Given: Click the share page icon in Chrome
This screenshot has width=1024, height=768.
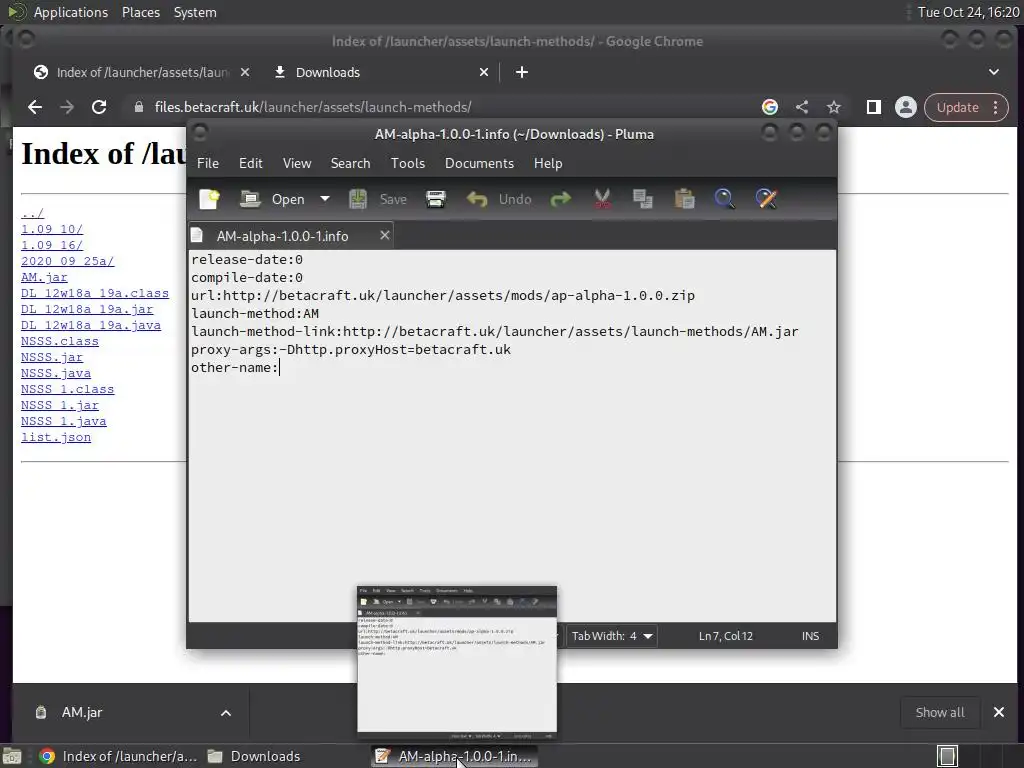Looking at the screenshot, I should tap(802, 107).
